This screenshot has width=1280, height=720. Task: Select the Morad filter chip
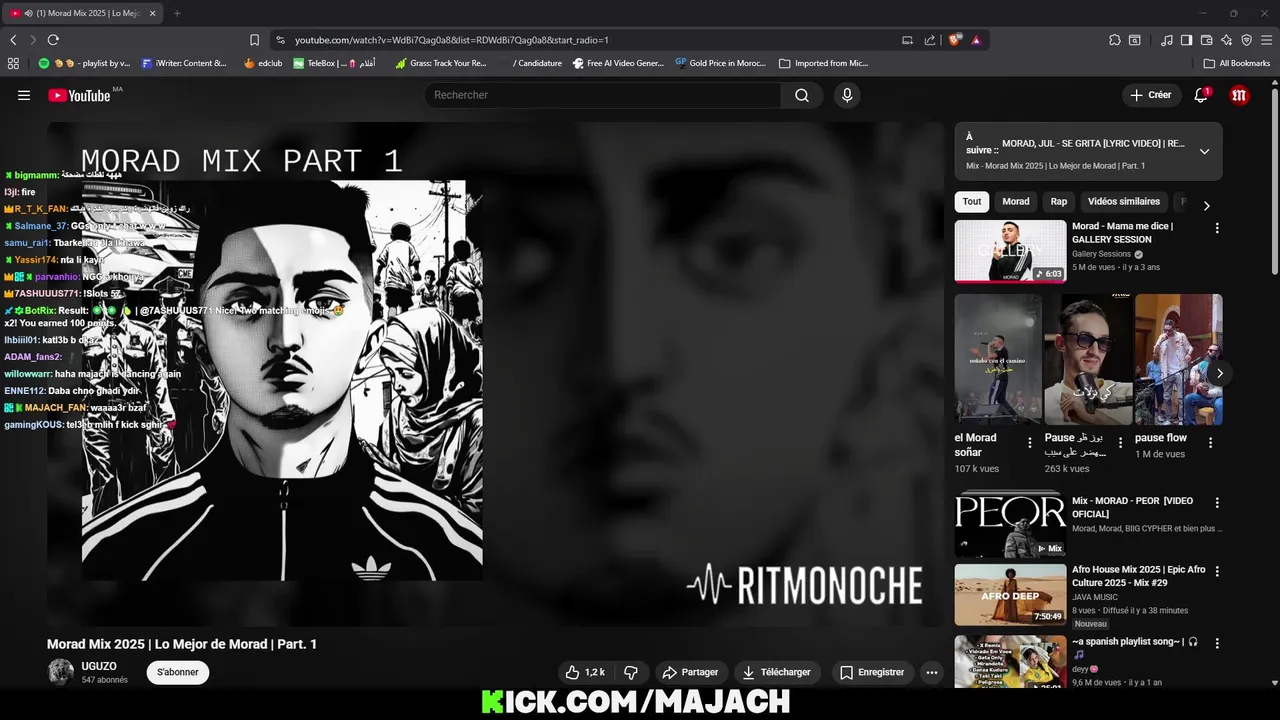point(1015,202)
